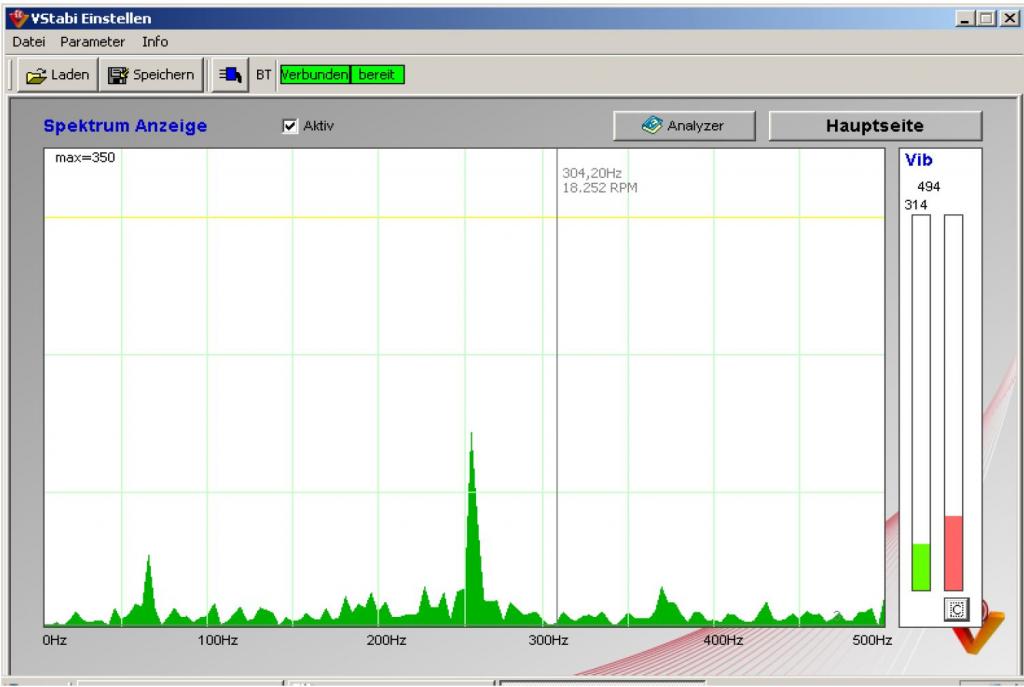
Task: Click the red vibration level bar
Action: (x=953, y=553)
